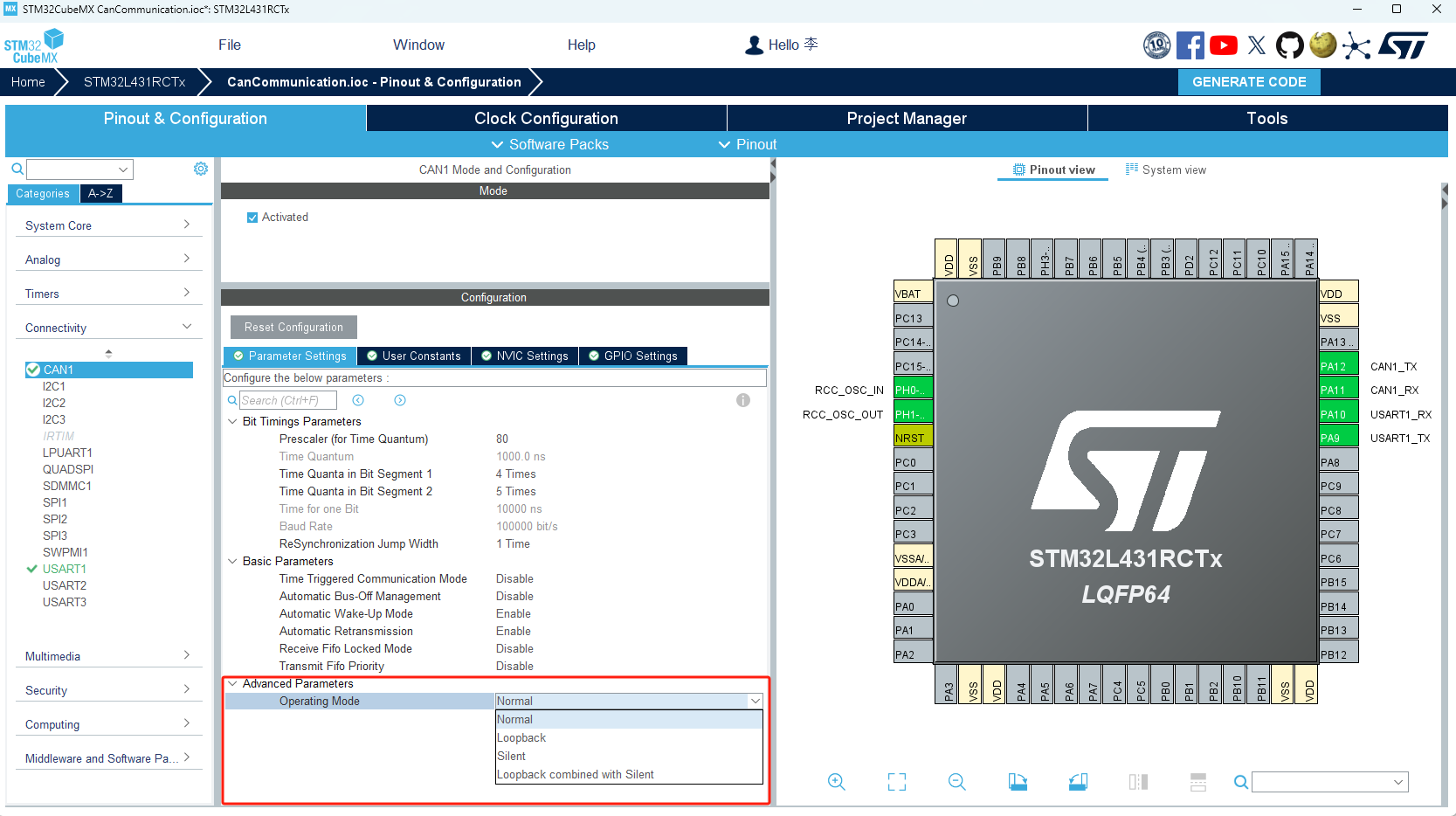This screenshot has width=1456, height=816.
Task: Open the NVIC Settings tab
Action: (x=524, y=356)
